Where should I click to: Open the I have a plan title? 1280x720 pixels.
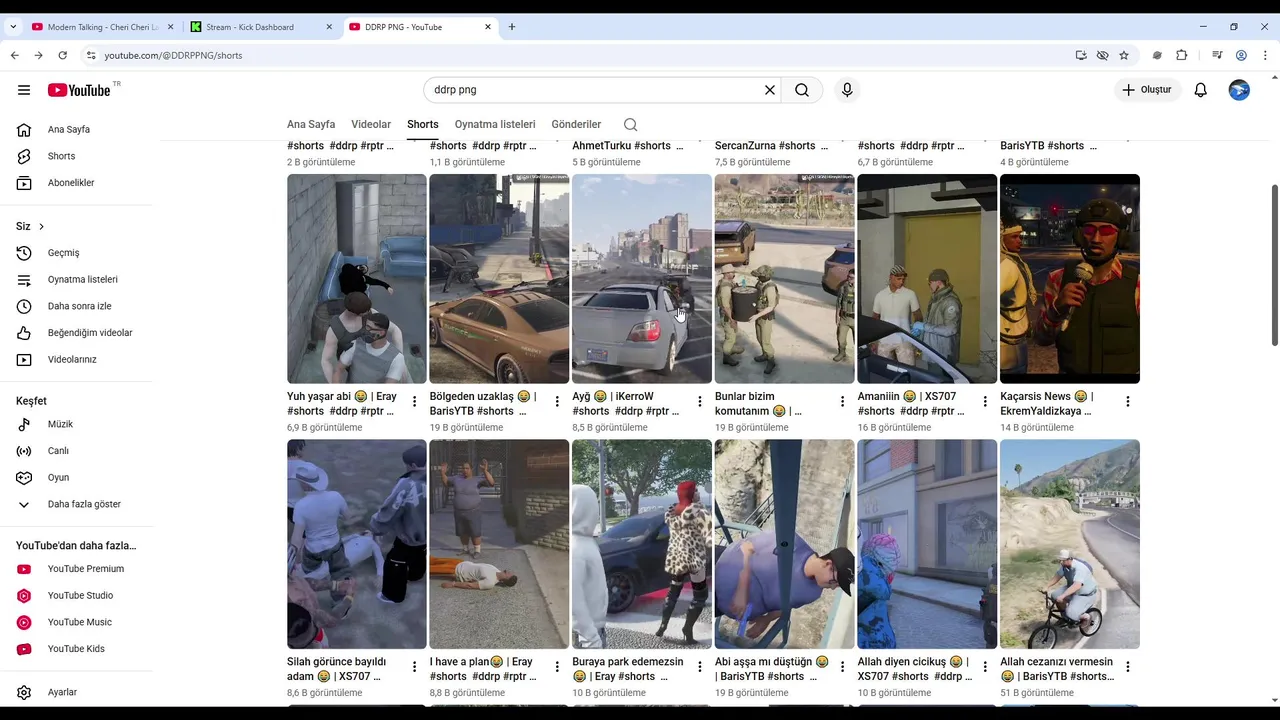point(483,669)
